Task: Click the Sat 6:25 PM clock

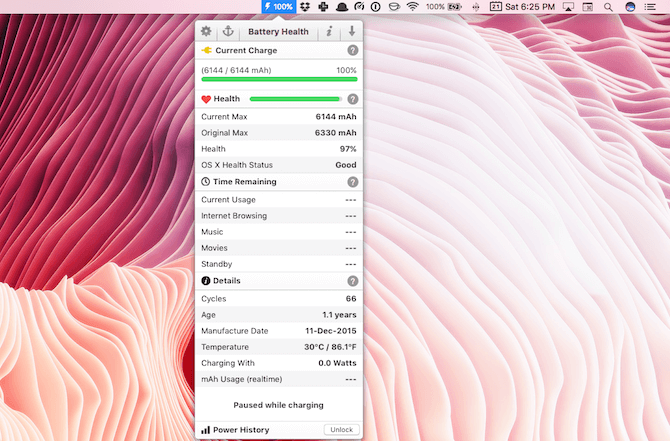Action: [530, 7]
